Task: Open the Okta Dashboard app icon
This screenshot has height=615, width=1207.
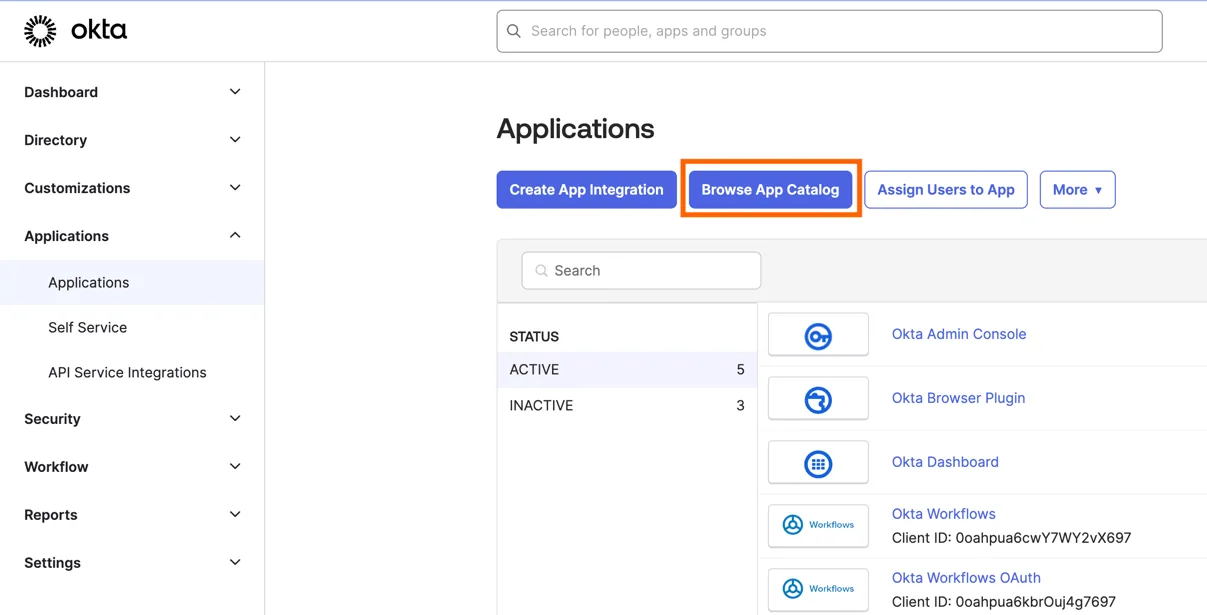Action: (818, 463)
